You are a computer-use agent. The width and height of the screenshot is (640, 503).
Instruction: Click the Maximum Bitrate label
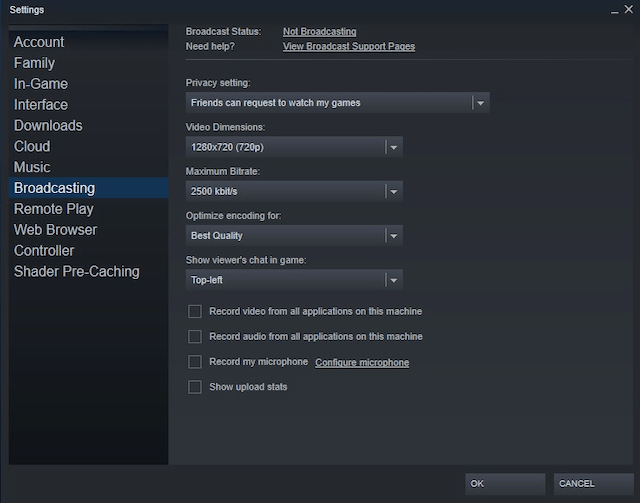click(222, 171)
